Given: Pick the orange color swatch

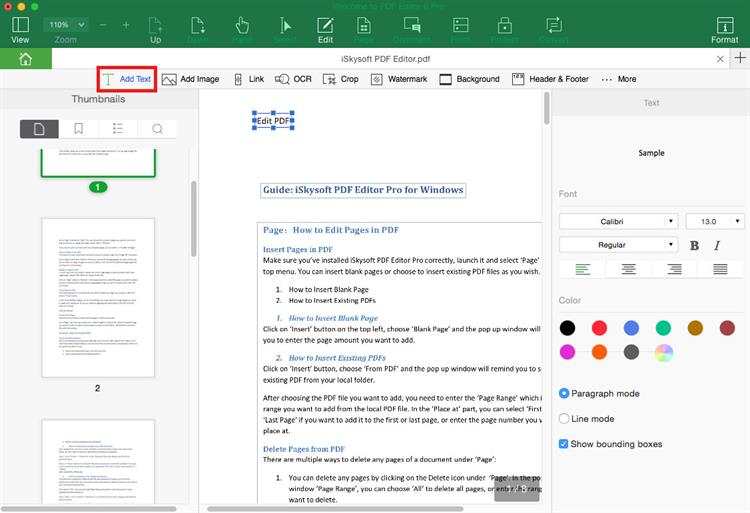Looking at the screenshot, I should tap(599, 352).
